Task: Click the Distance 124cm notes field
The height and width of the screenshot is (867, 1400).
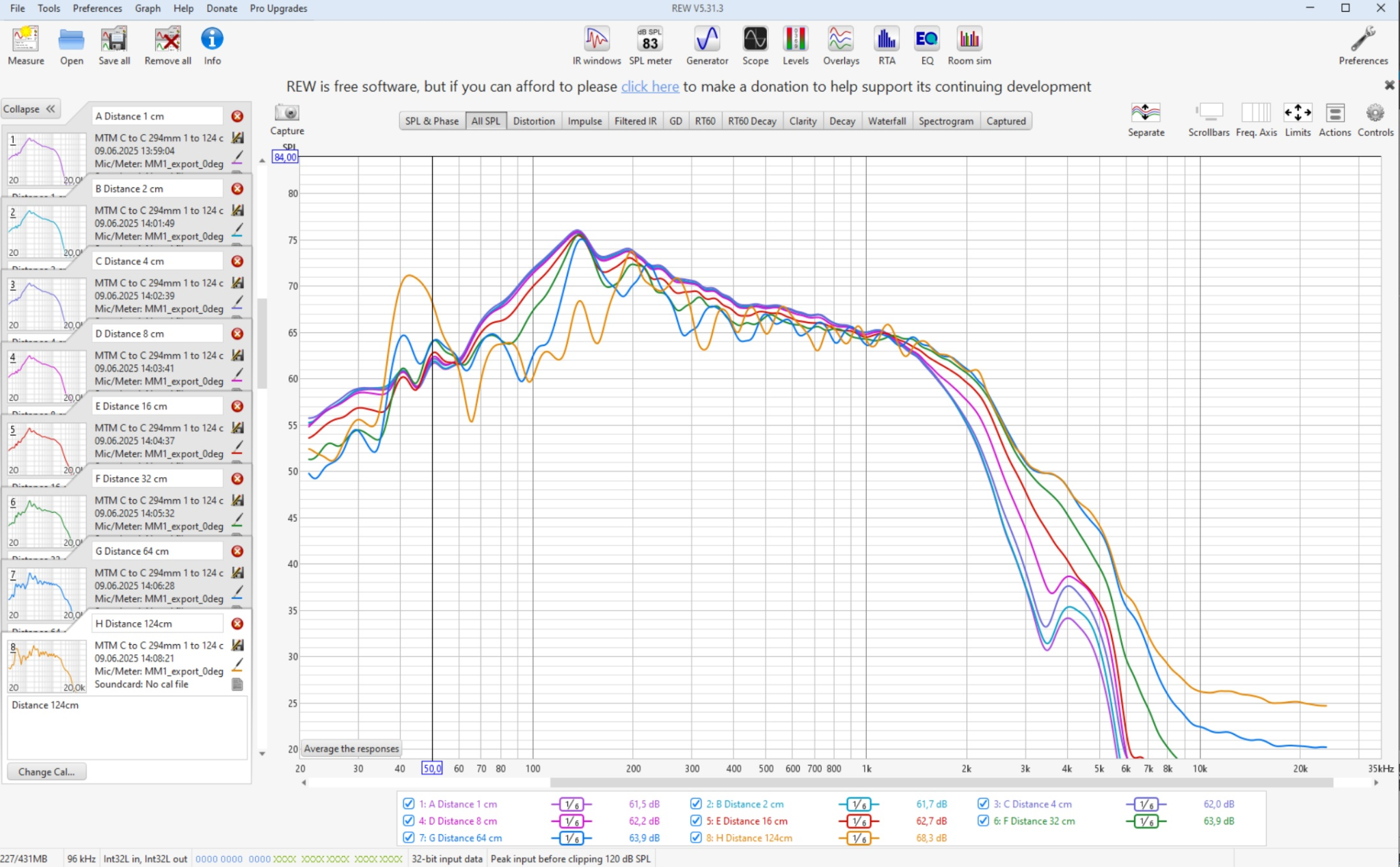Action: point(127,727)
